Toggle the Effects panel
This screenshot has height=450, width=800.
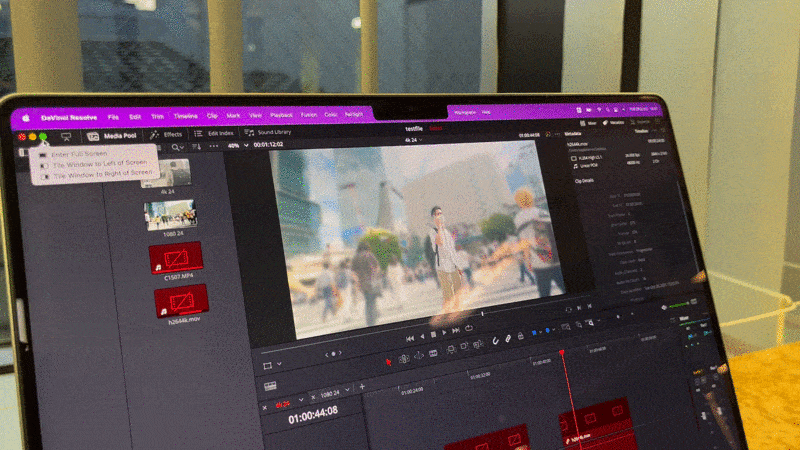[x=166, y=134]
